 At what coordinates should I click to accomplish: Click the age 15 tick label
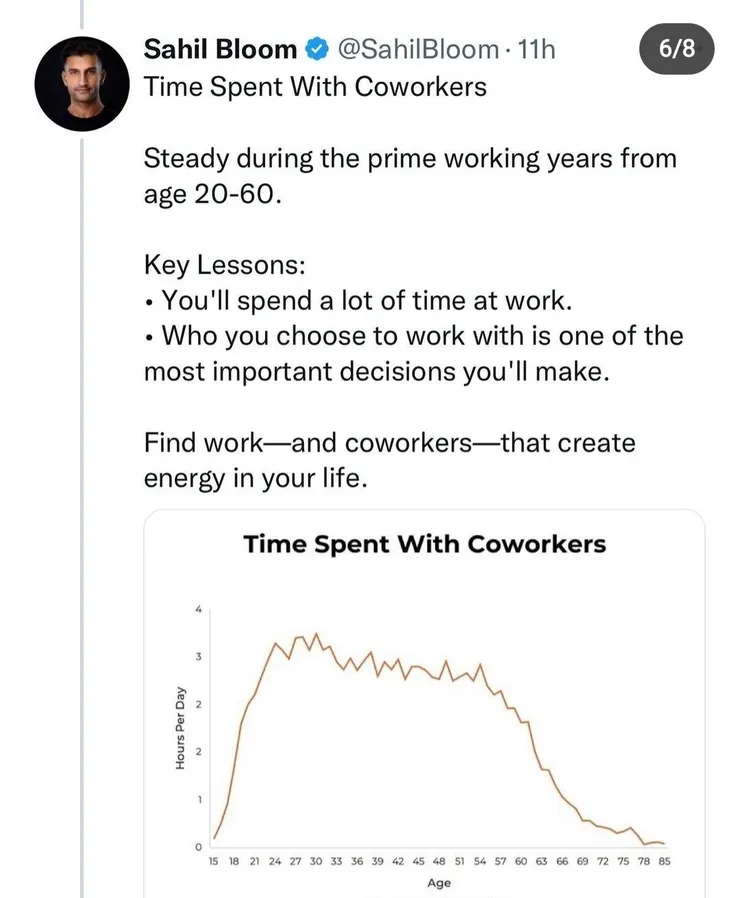(x=213, y=860)
